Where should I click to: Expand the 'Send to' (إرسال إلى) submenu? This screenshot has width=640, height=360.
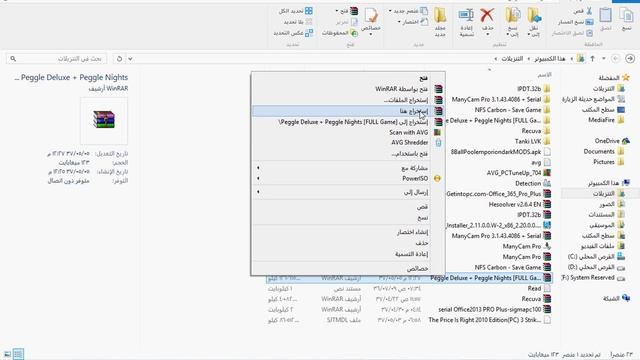[348, 192]
